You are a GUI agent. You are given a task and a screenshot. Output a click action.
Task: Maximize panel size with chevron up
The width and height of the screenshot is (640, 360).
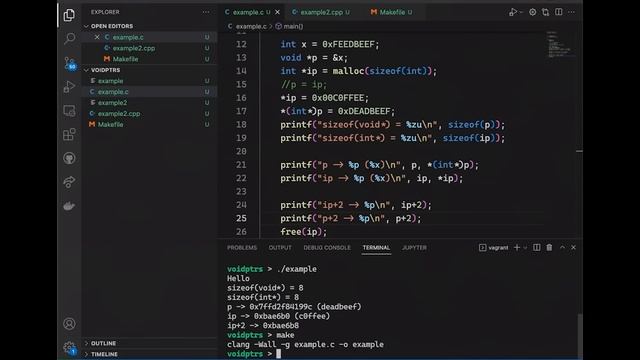coord(562,247)
